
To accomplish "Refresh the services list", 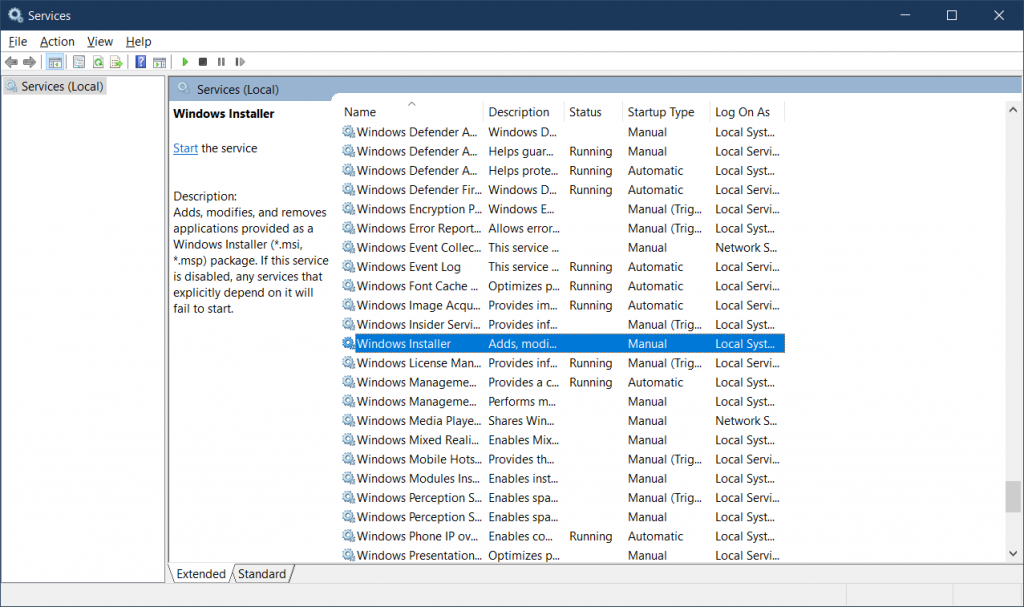I will (98, 62).
